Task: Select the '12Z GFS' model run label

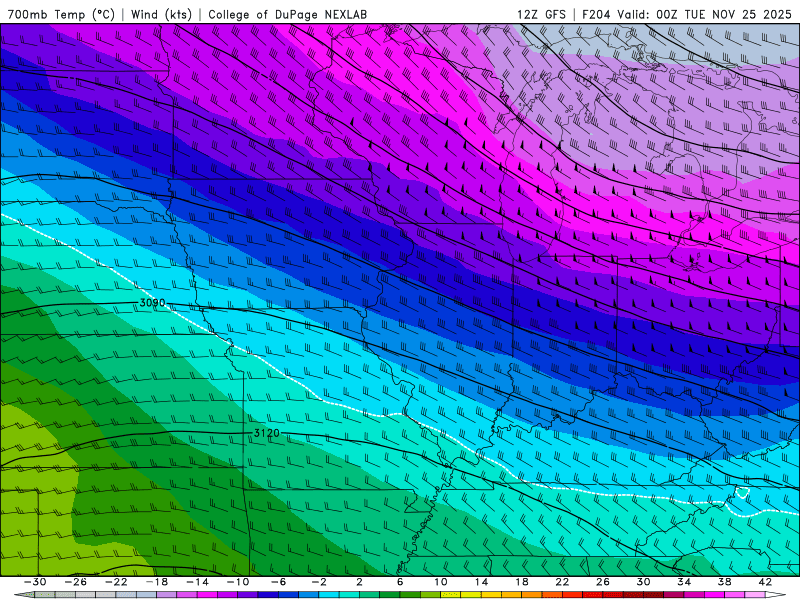Action: click(541, 14)
